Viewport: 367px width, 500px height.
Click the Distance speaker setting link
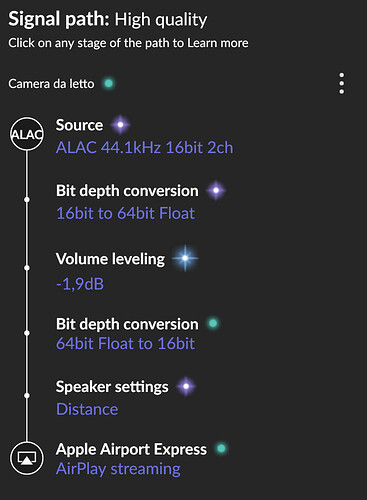[87, 409]
